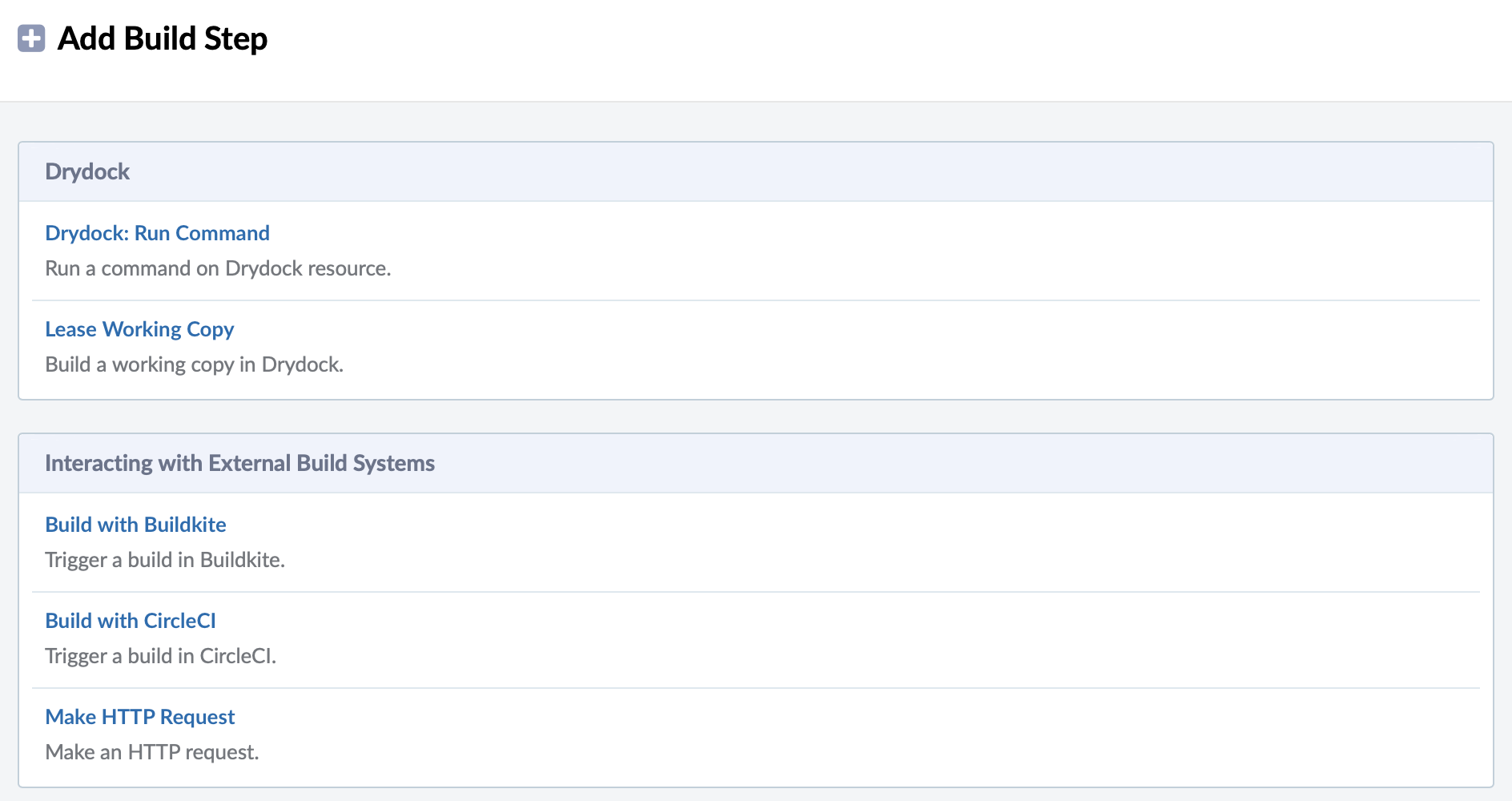Click 'Trigger a build in Buildkite' description
This screenshot has width=1512, height=801.
pos(165,560)
